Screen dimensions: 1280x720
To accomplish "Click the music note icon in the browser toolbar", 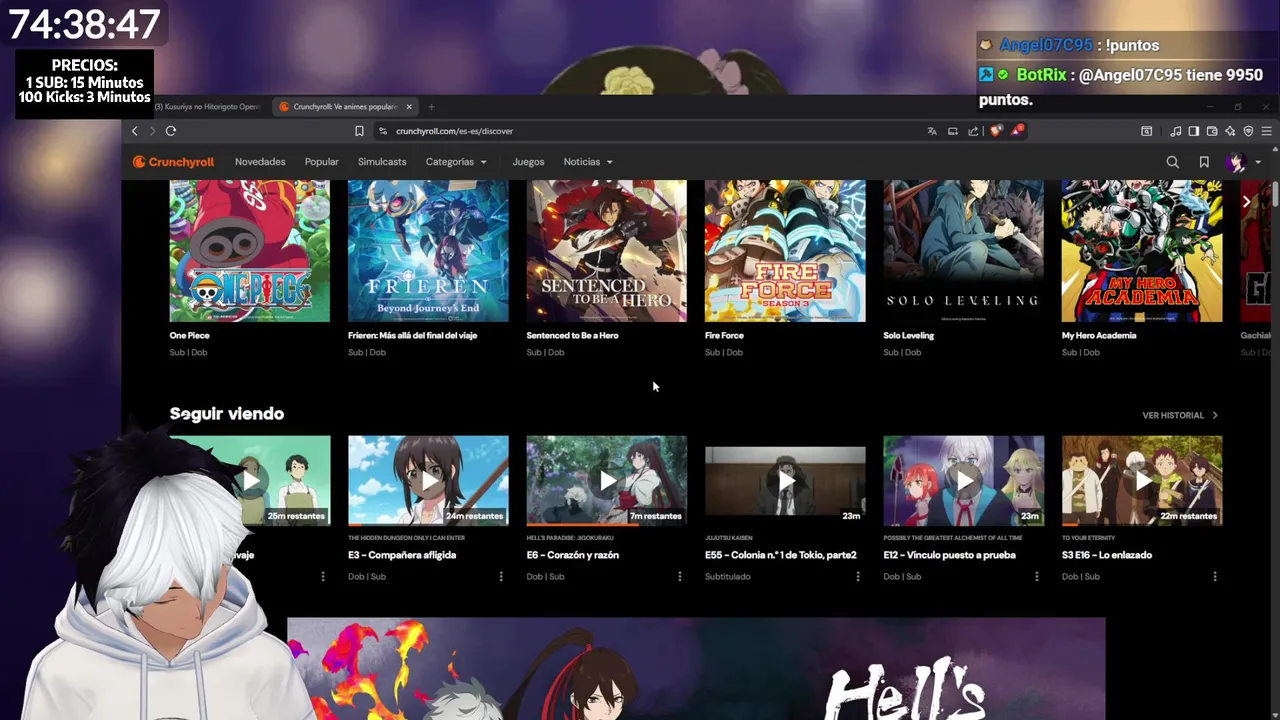I will coord(1176,131).
